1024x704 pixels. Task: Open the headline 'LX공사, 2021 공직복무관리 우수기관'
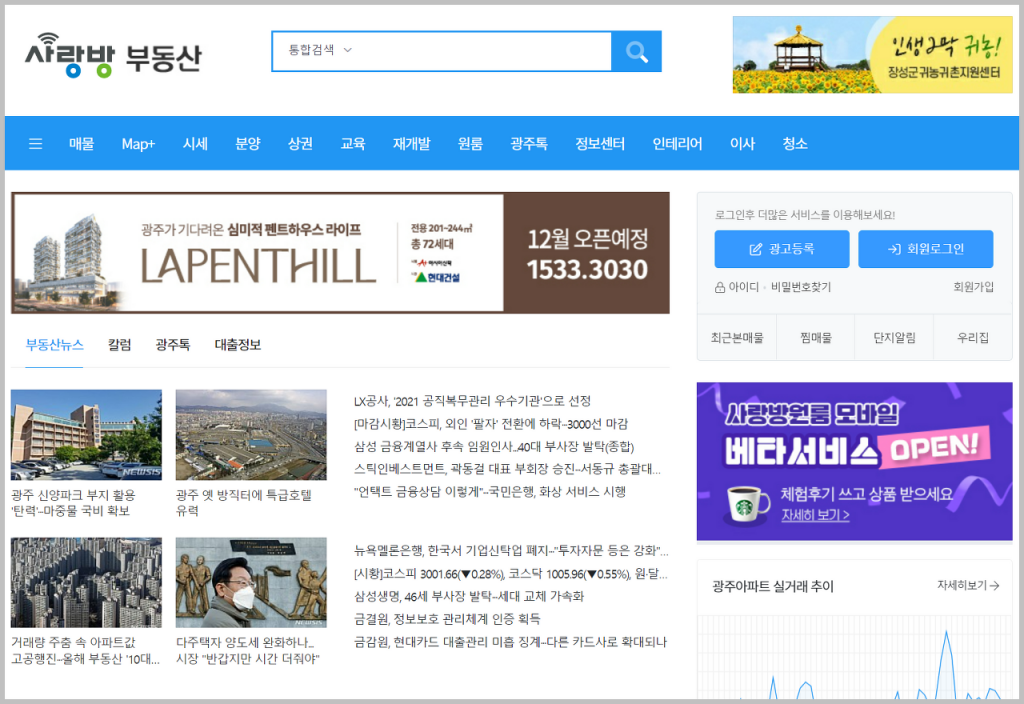pos(472,401)
